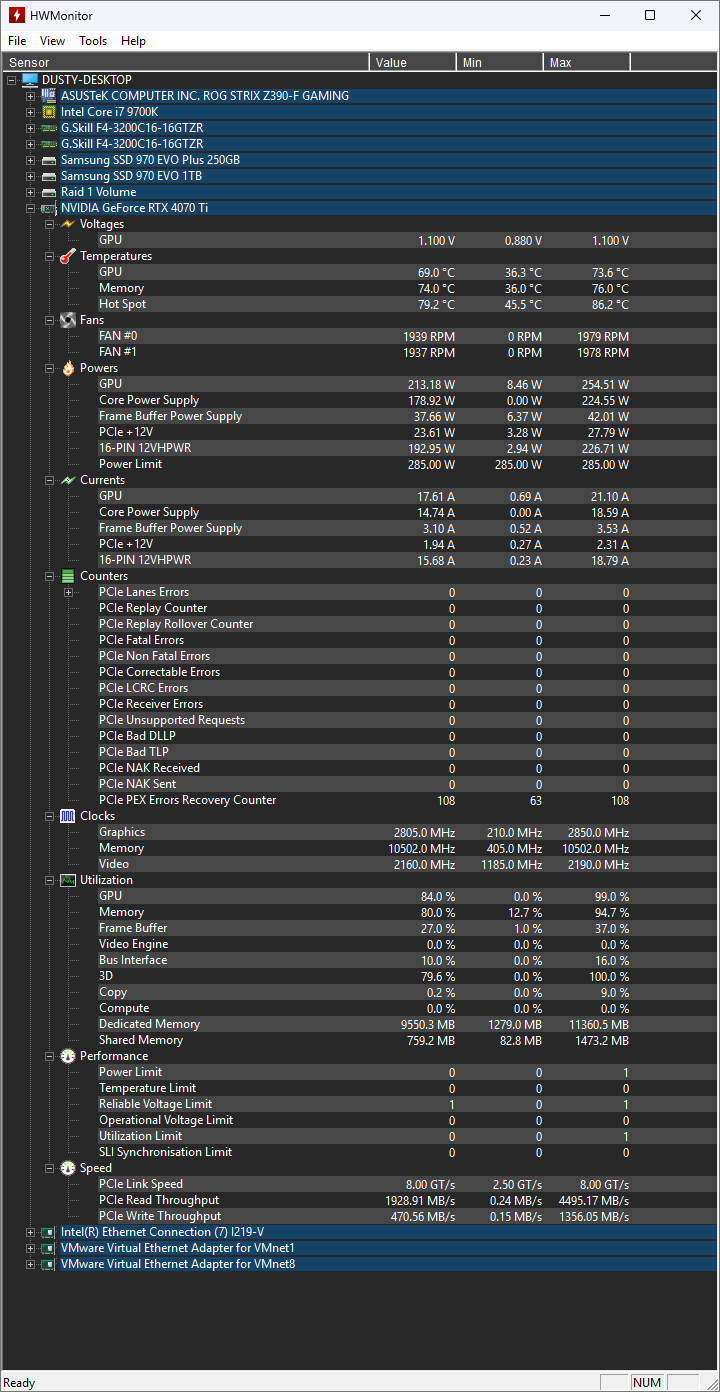Expand the Intel Ethernet Connection node
Viewport: 720px width, 1392px height.
(31, 1232)
